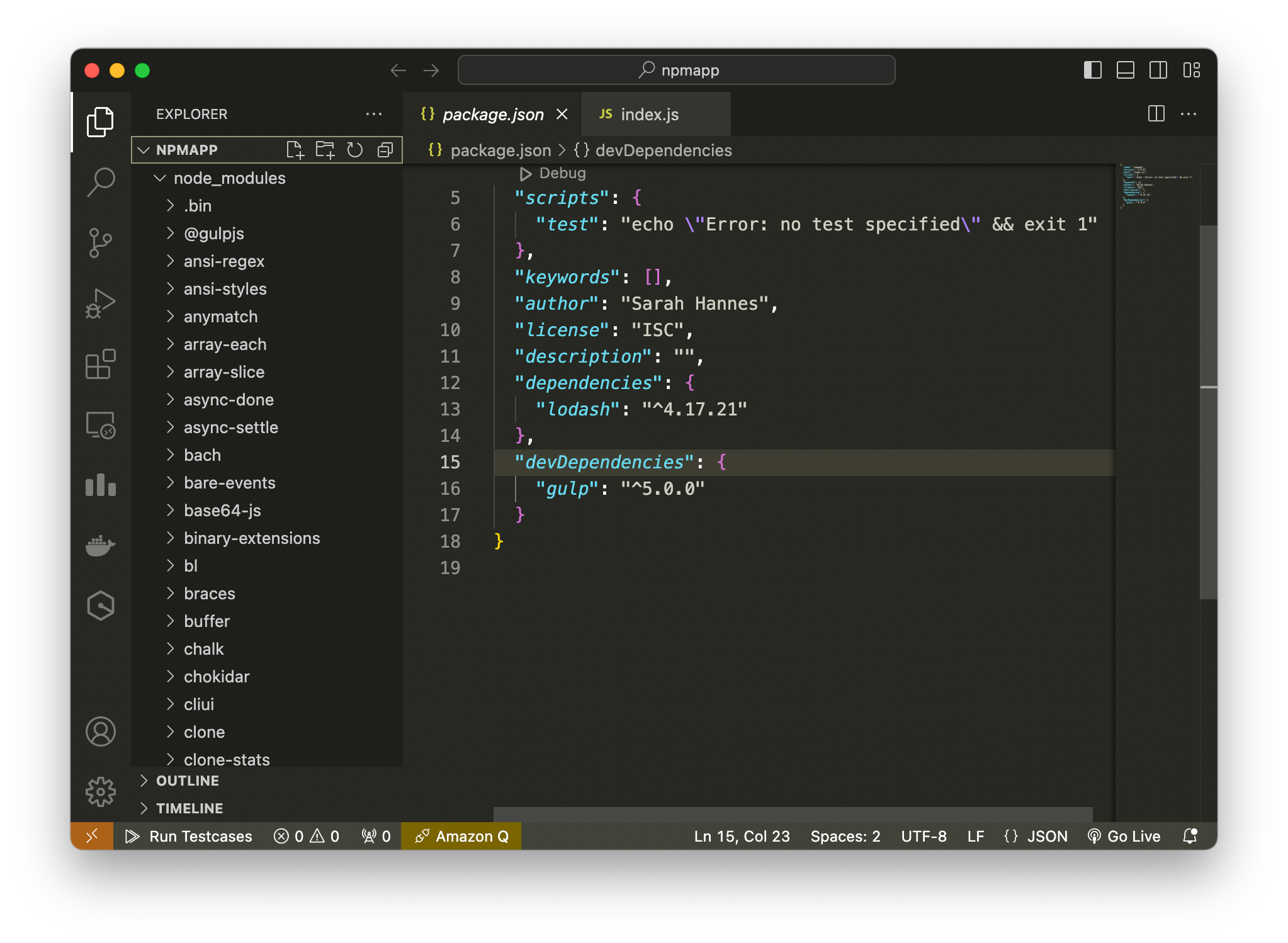Select the chalk folder row
The height and width of the screenshot is (943, 1288).
coord(267,649)
